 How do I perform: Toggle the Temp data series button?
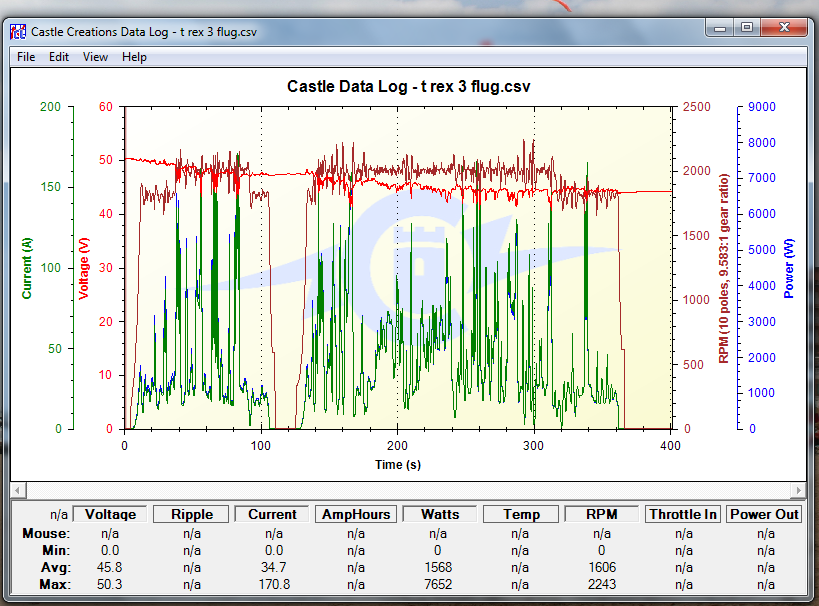521,514
